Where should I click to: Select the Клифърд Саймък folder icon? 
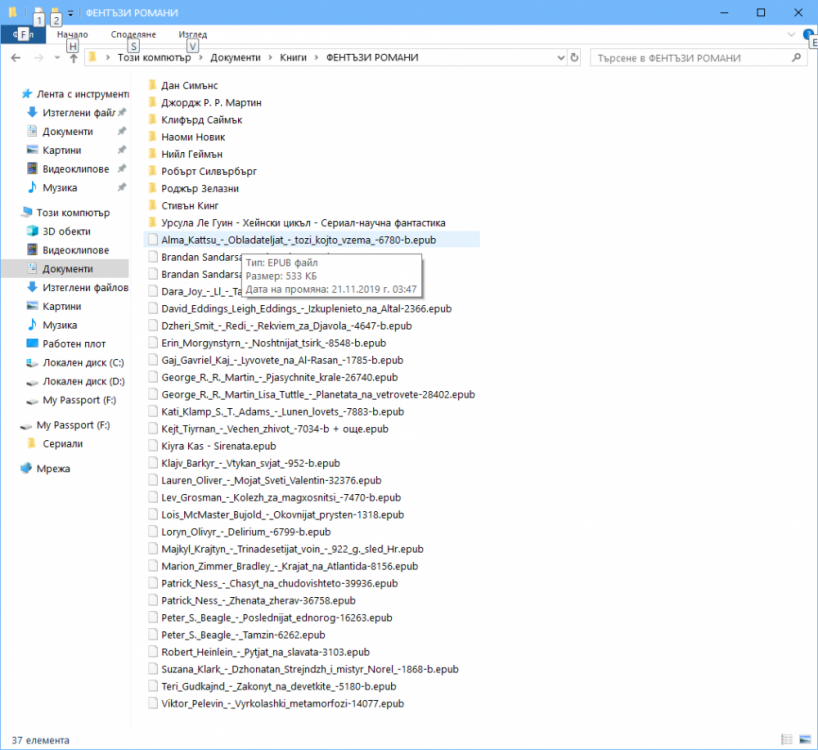[152, 120]
